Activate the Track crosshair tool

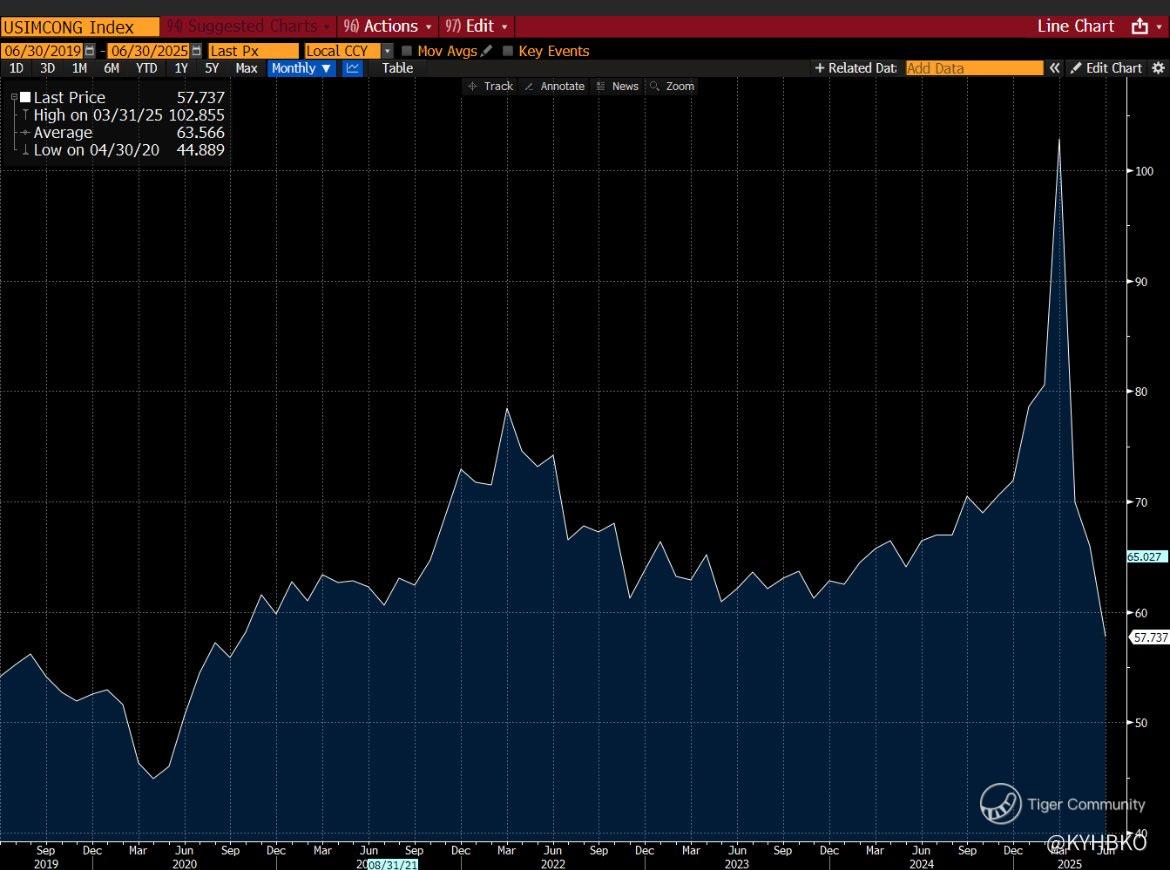(x=489, y=86)
